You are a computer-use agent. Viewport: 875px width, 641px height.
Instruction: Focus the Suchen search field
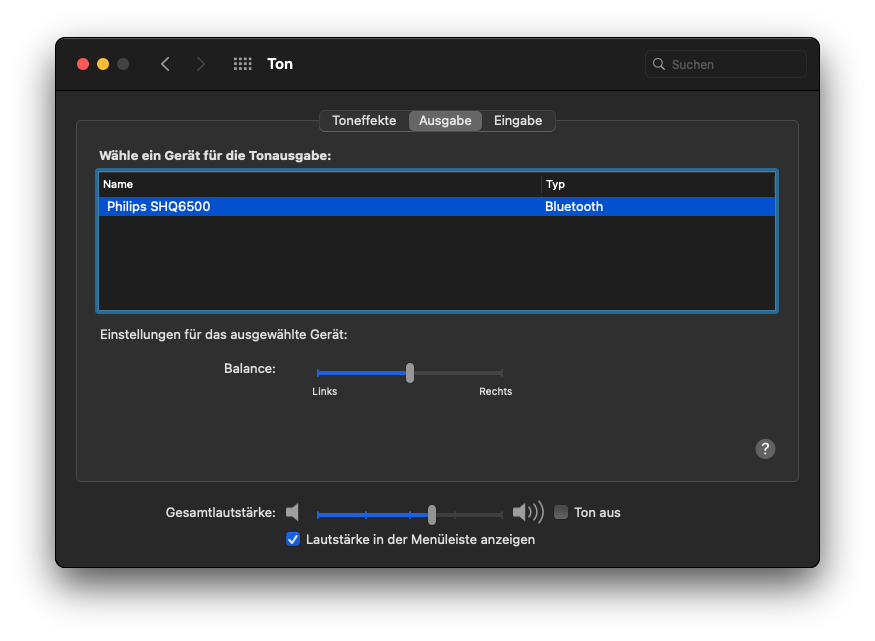point(725,64)
